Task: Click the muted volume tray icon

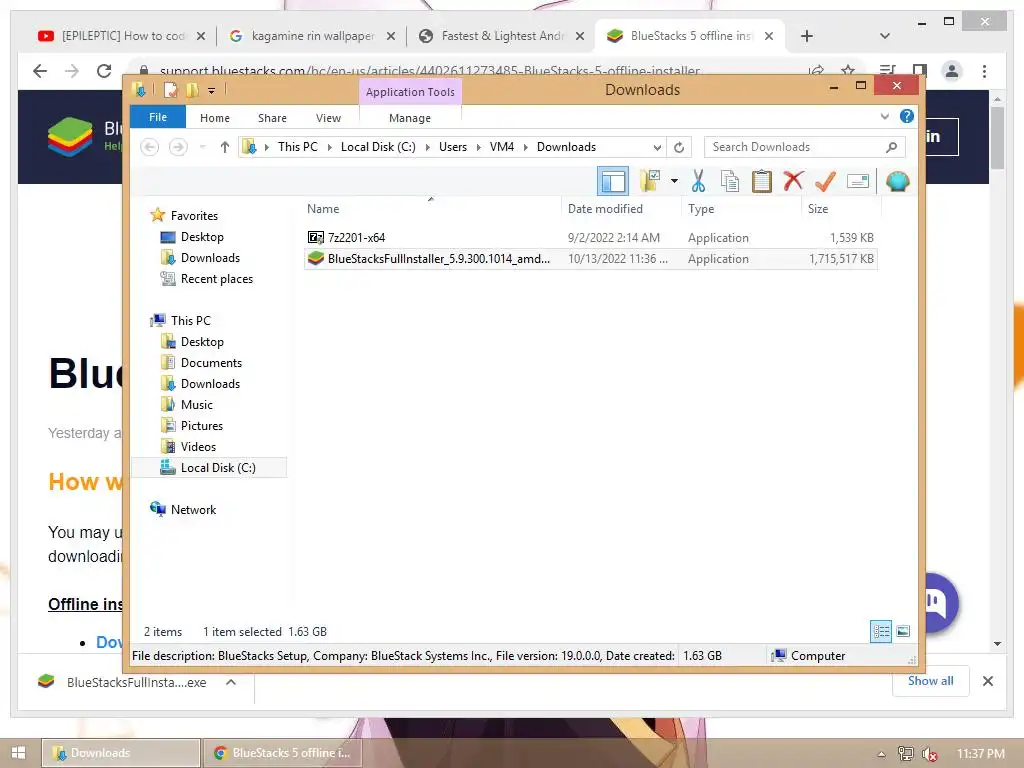Action: [930, 754]
